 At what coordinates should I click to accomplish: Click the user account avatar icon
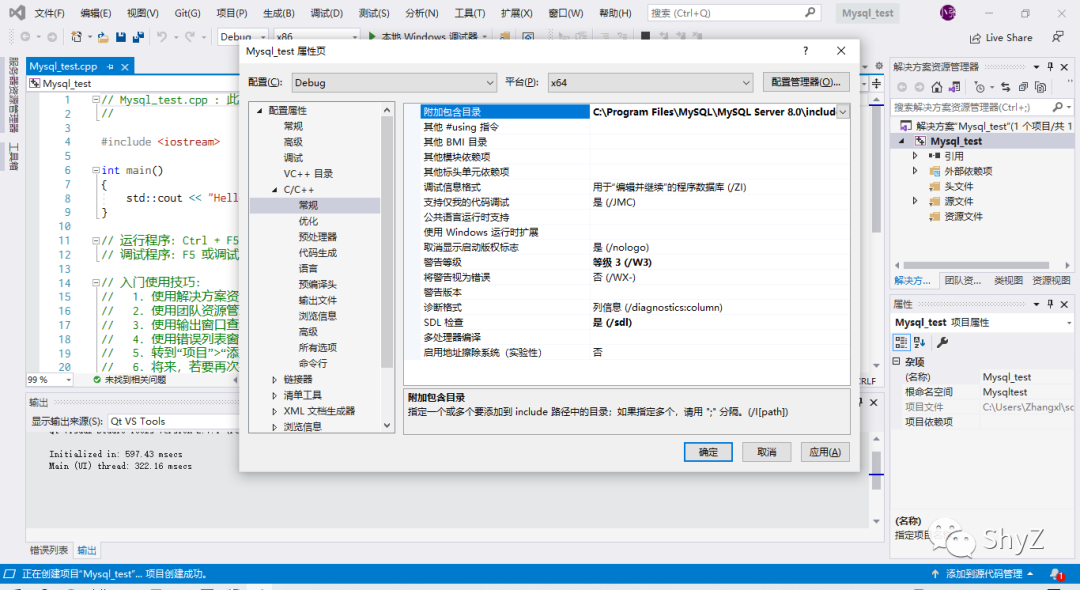pos(948,12)
